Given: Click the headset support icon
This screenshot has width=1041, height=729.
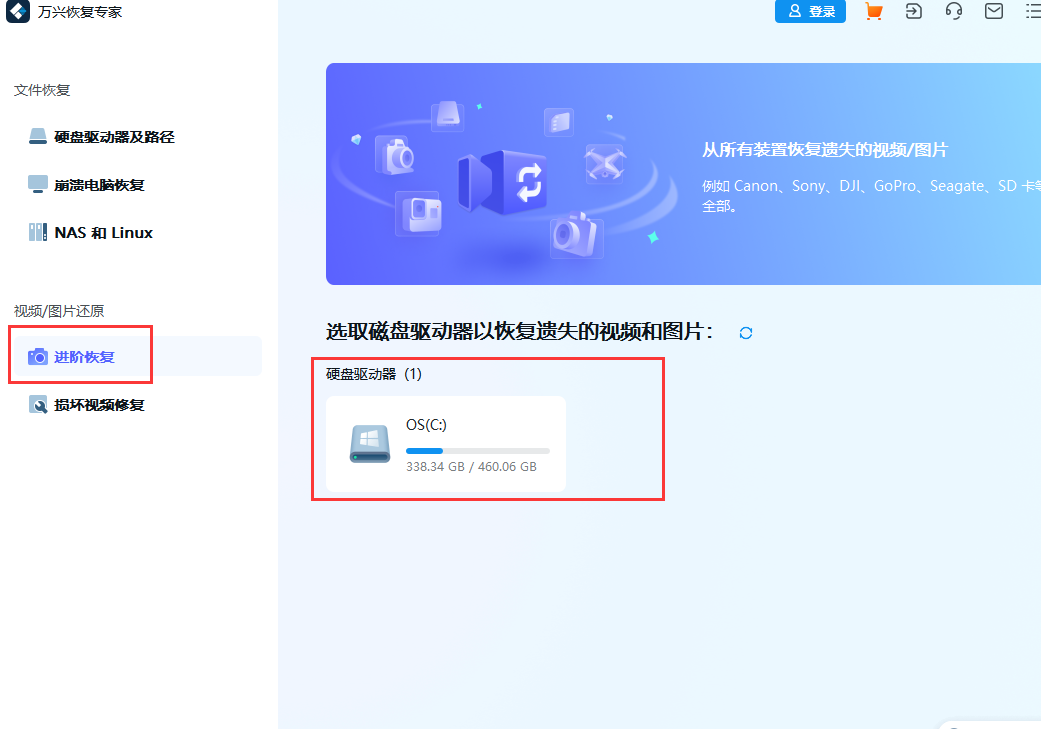Looking at the screenshot, I should [953, 12].
